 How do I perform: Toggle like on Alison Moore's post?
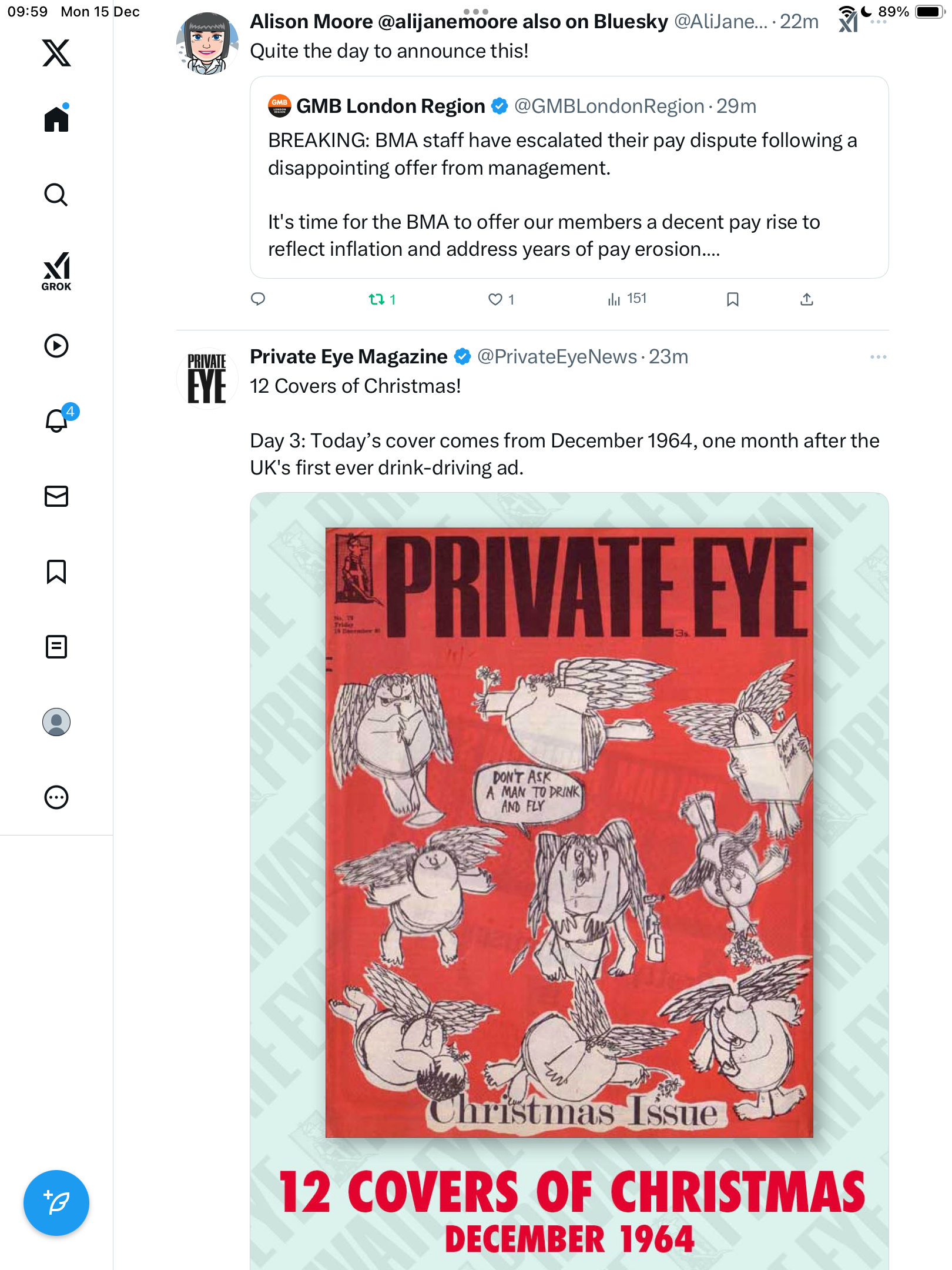click(495, 299)
